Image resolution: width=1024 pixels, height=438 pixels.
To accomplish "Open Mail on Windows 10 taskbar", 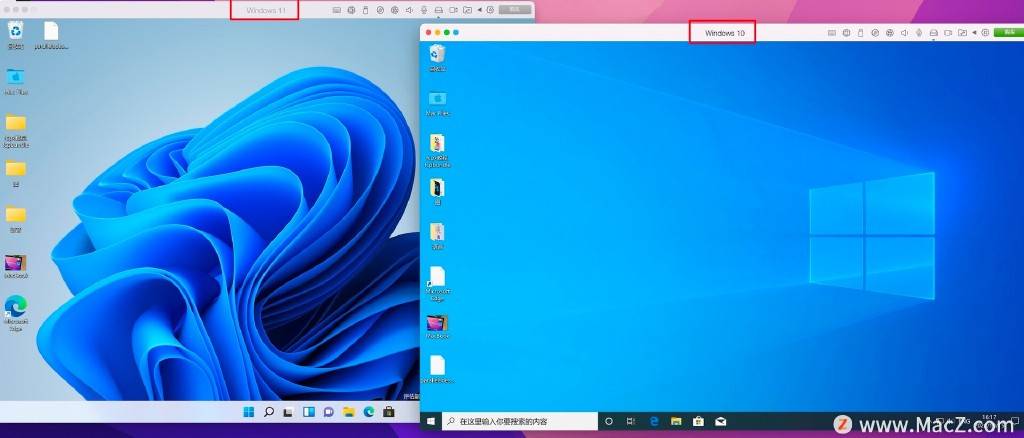I will pyautogui.click(x=720, y=422).
